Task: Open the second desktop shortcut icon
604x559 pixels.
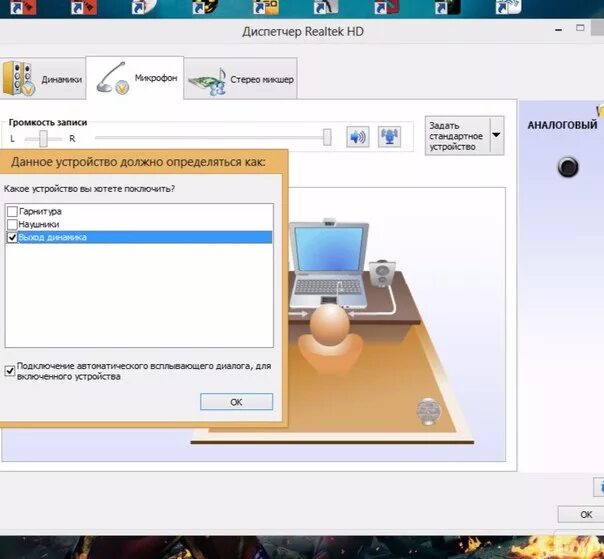Action: tap(84, 7)
